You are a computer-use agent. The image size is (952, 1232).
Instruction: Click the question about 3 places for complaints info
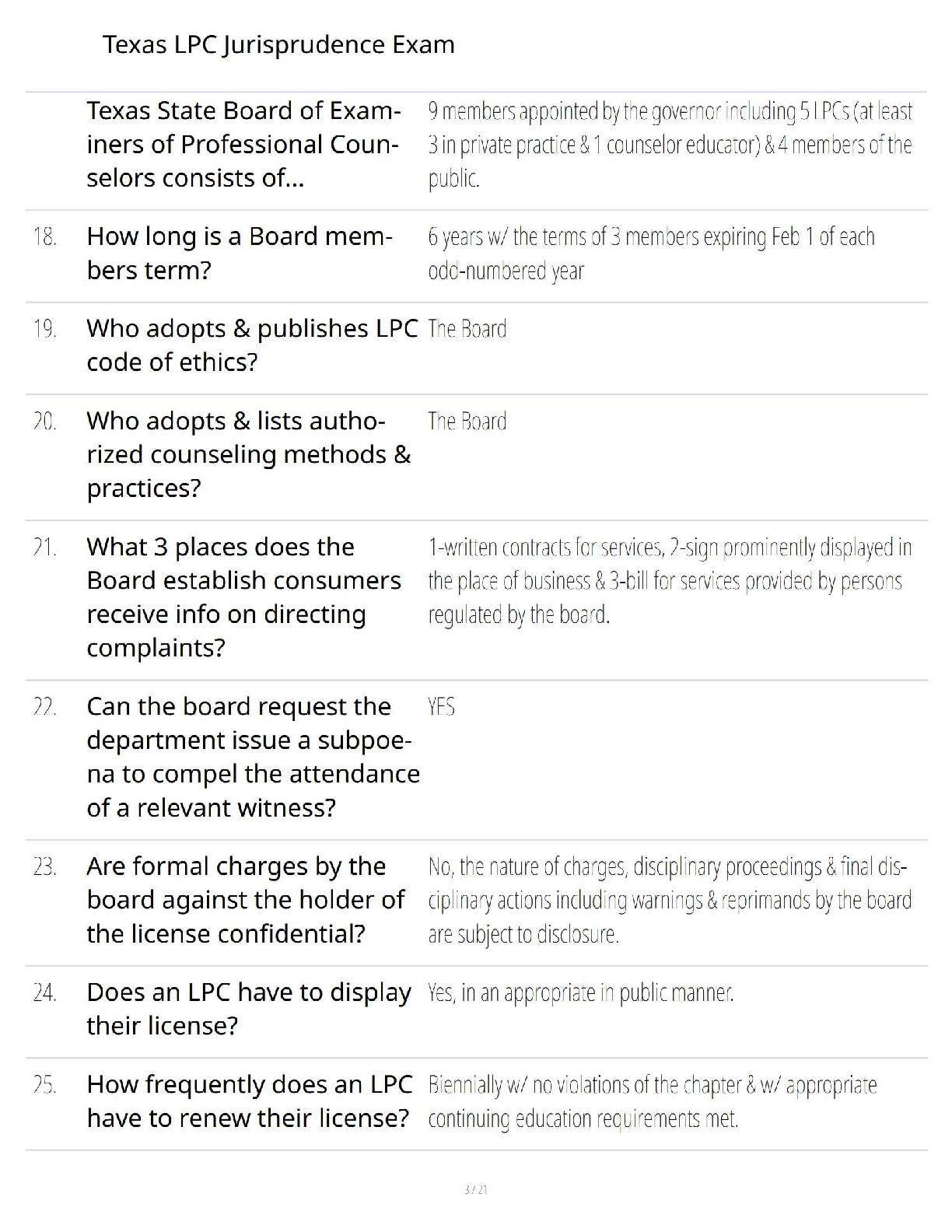[243, 597]
